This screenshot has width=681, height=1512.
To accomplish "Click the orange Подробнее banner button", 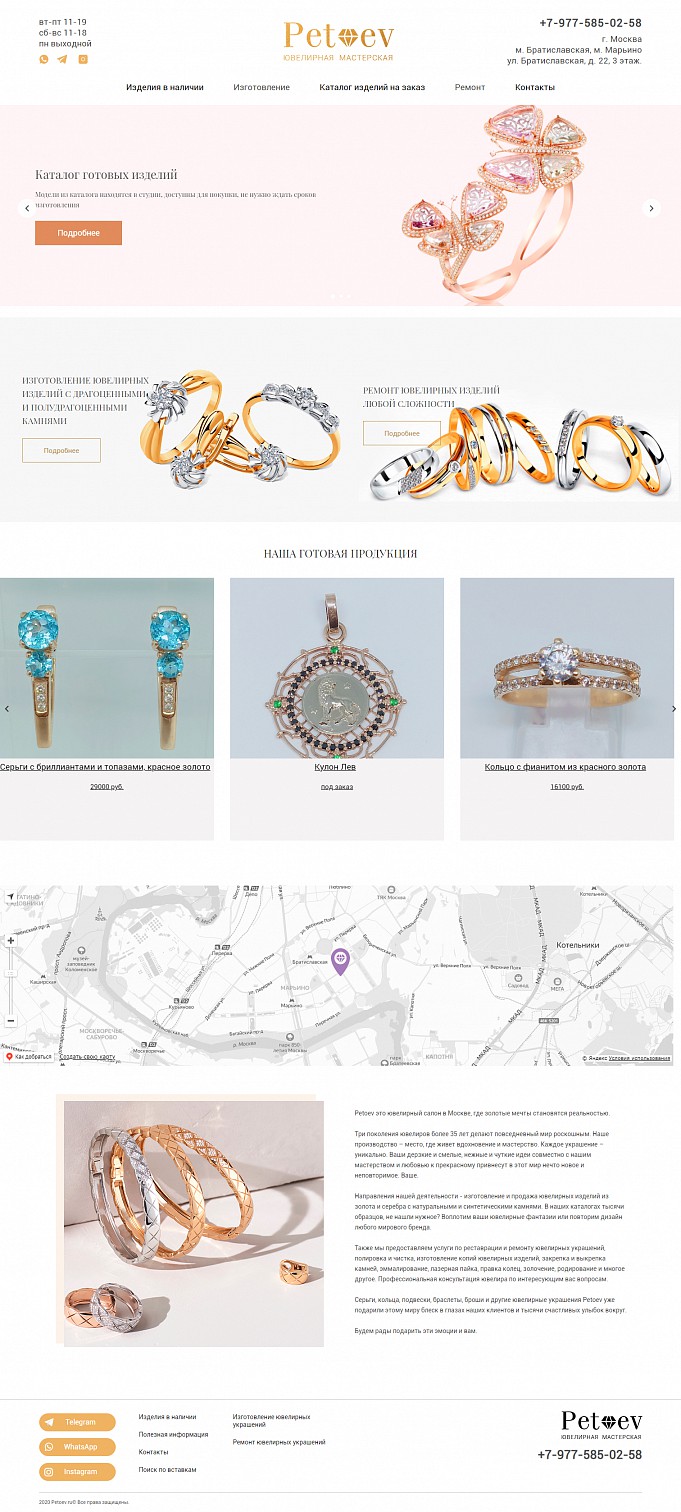I will (x=78, y=233).
